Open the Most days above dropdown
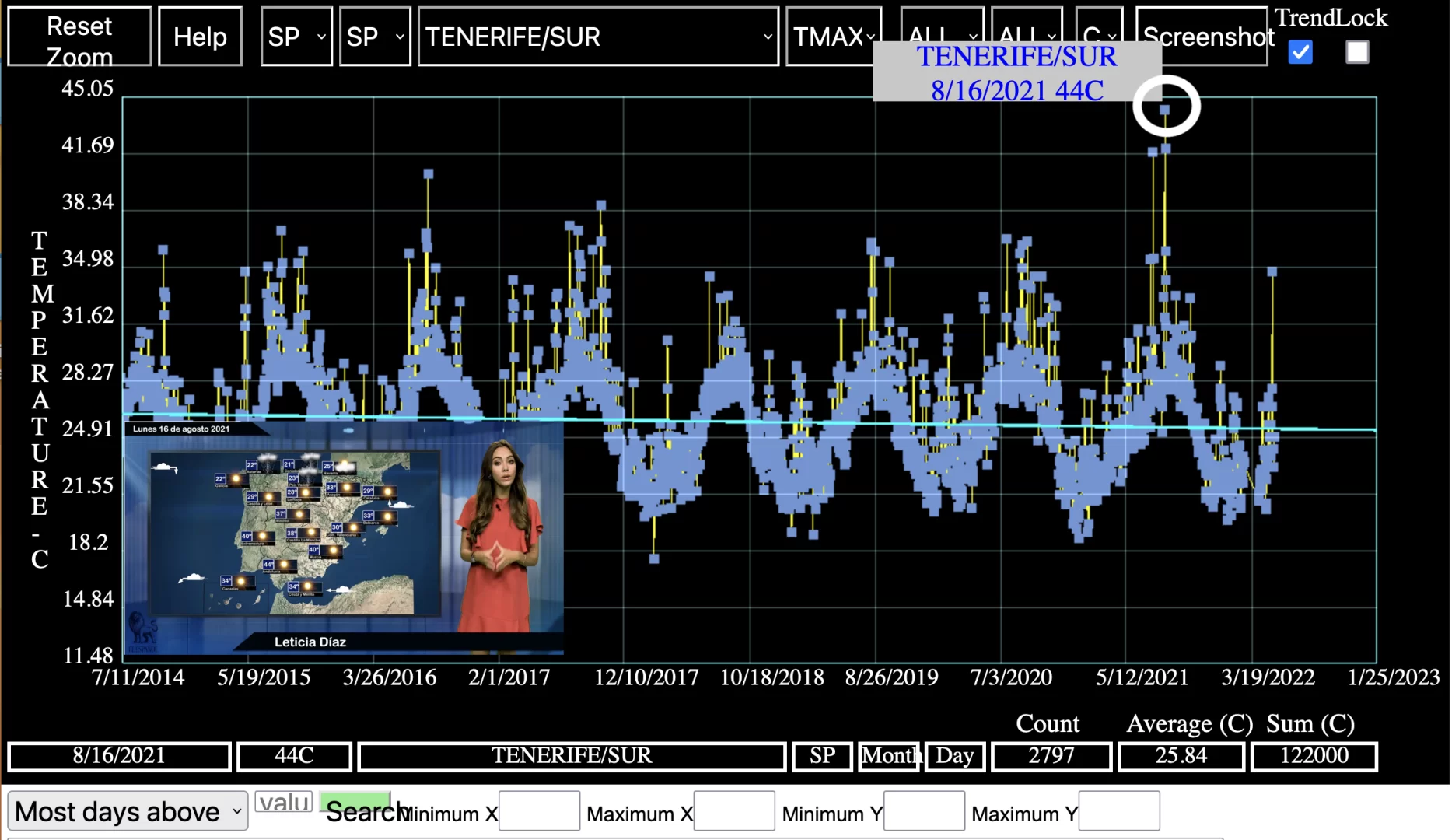This screenshot has width=1452, height=840. (x=128, y=811)
